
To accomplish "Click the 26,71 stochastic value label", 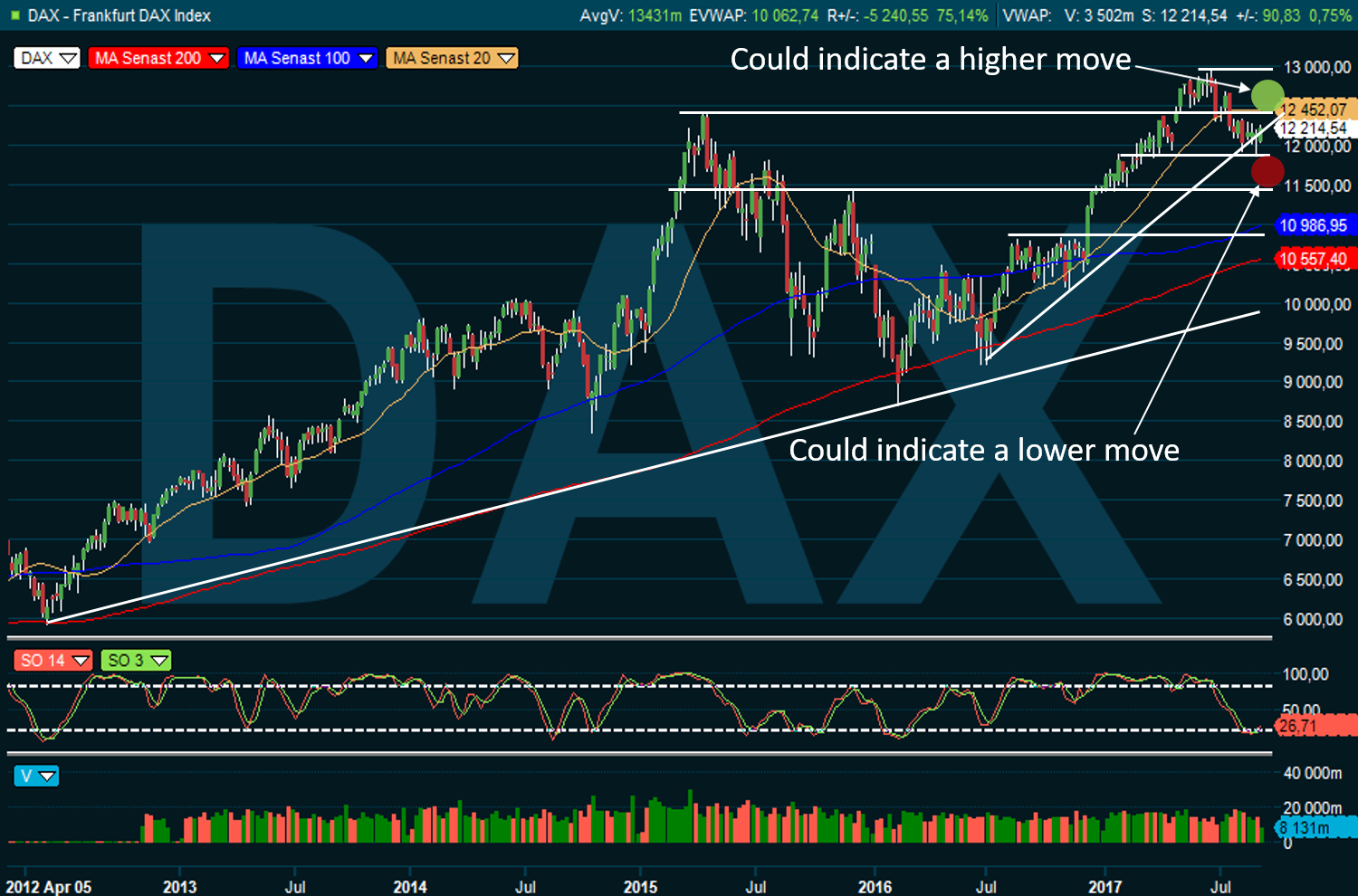I will click(1298, 726).
